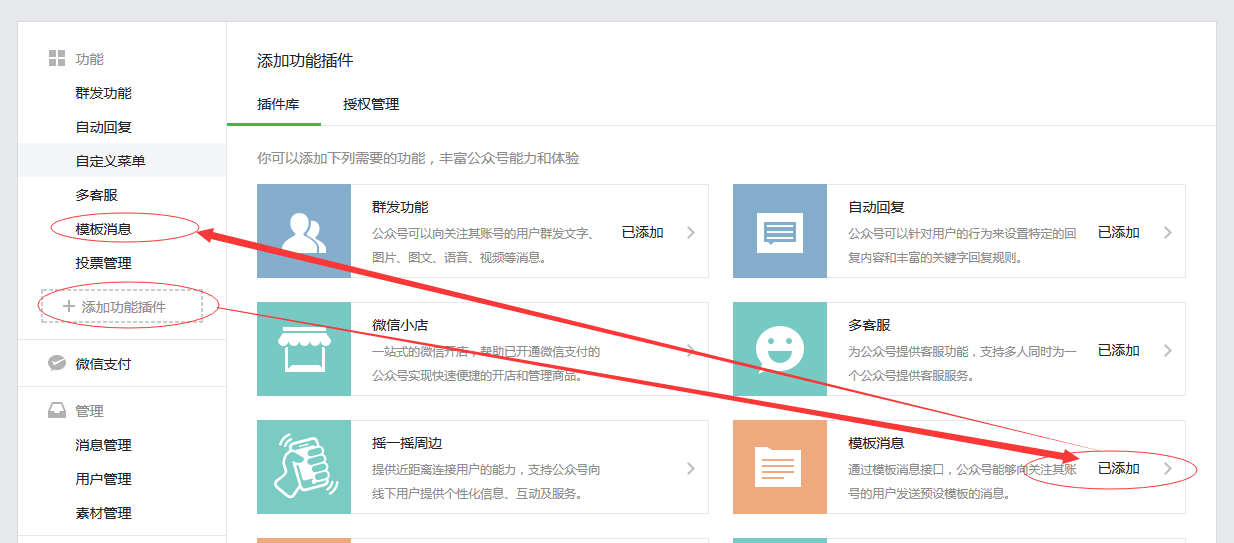Expand 多客服 card chevron arrow

click(x=1167, y=350)
